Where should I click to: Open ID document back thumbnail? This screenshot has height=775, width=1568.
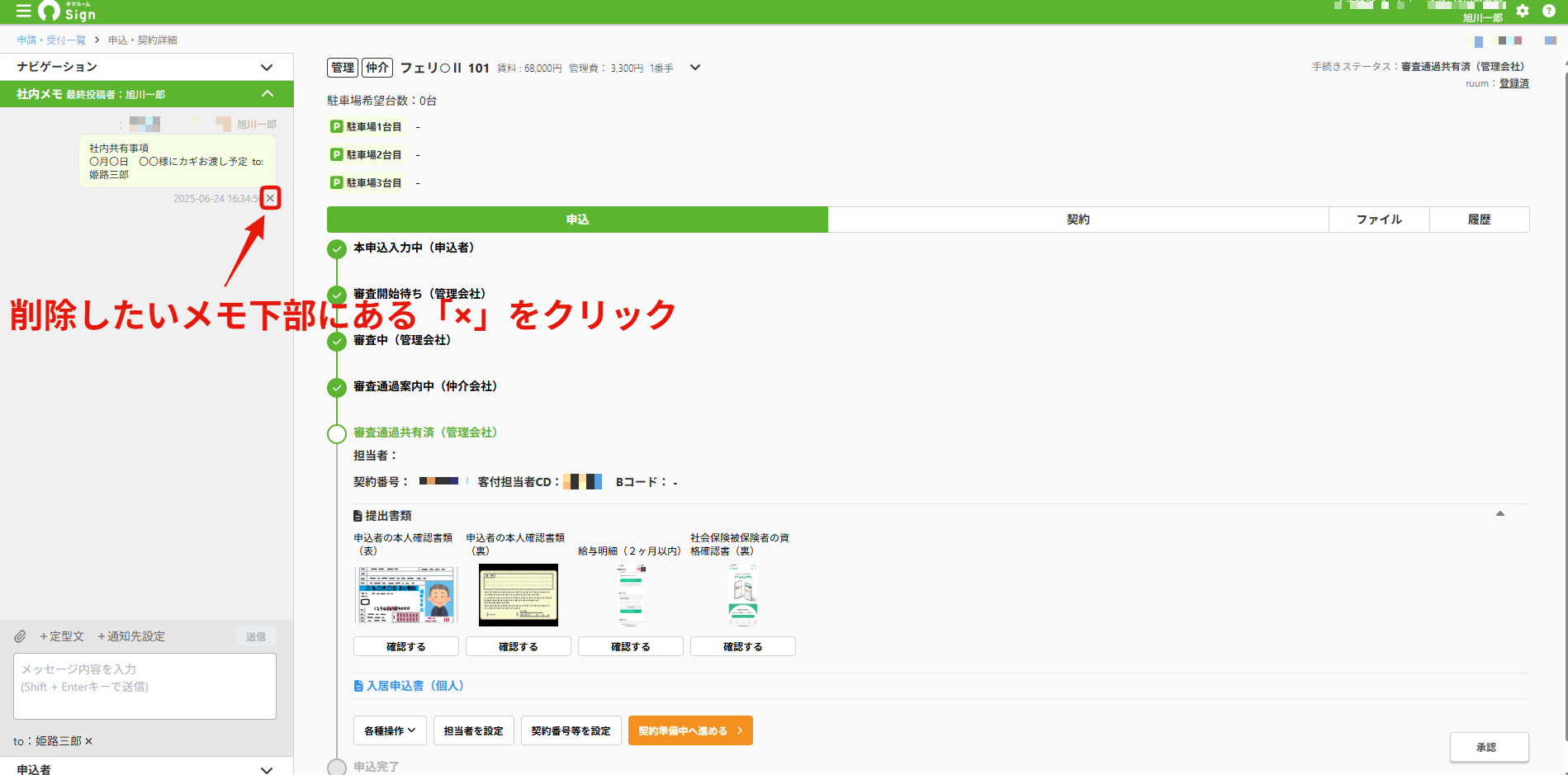[519, 594]
